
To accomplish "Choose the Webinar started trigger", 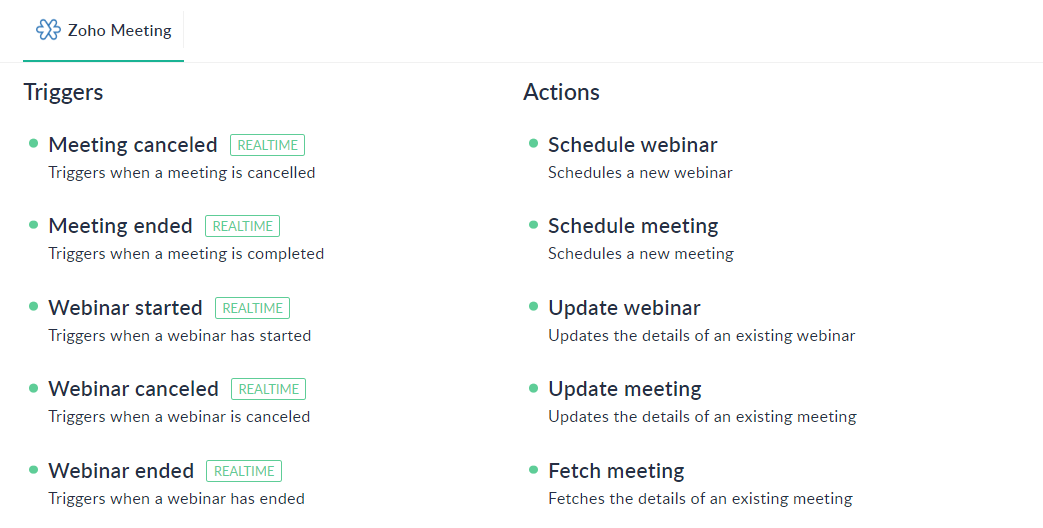I will [x=125, y=307].
